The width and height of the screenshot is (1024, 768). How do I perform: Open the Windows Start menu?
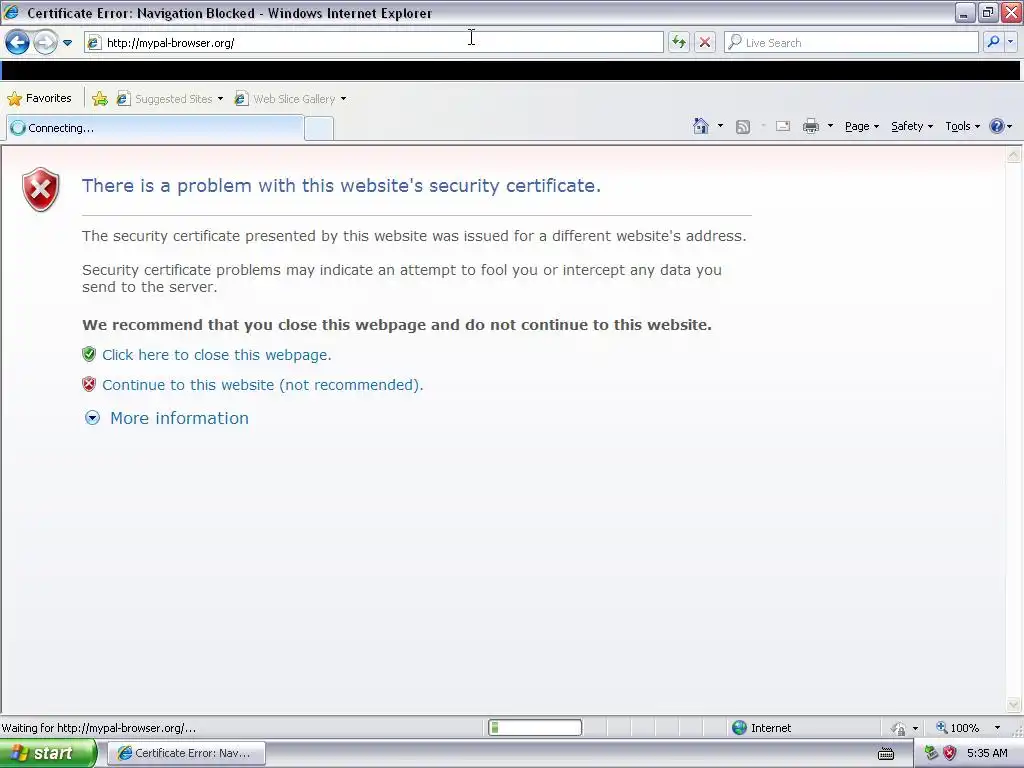pos(48,754)
